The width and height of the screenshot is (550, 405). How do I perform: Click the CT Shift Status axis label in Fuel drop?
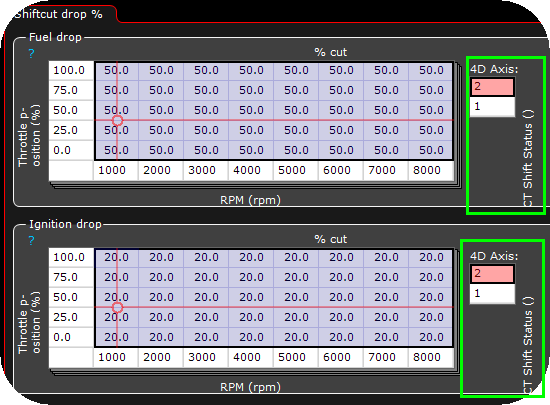[528, 158]
